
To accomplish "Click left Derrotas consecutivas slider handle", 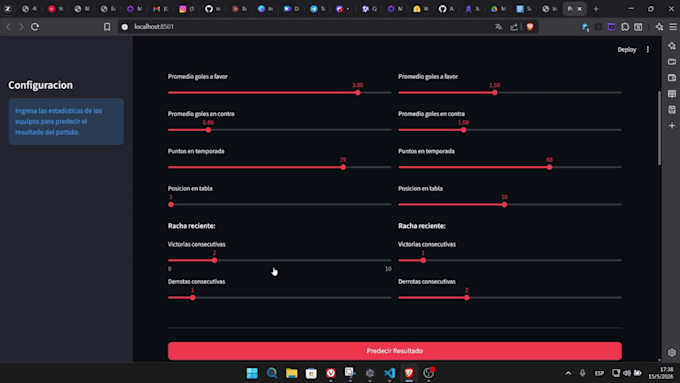I will click(x=193, y=298).
